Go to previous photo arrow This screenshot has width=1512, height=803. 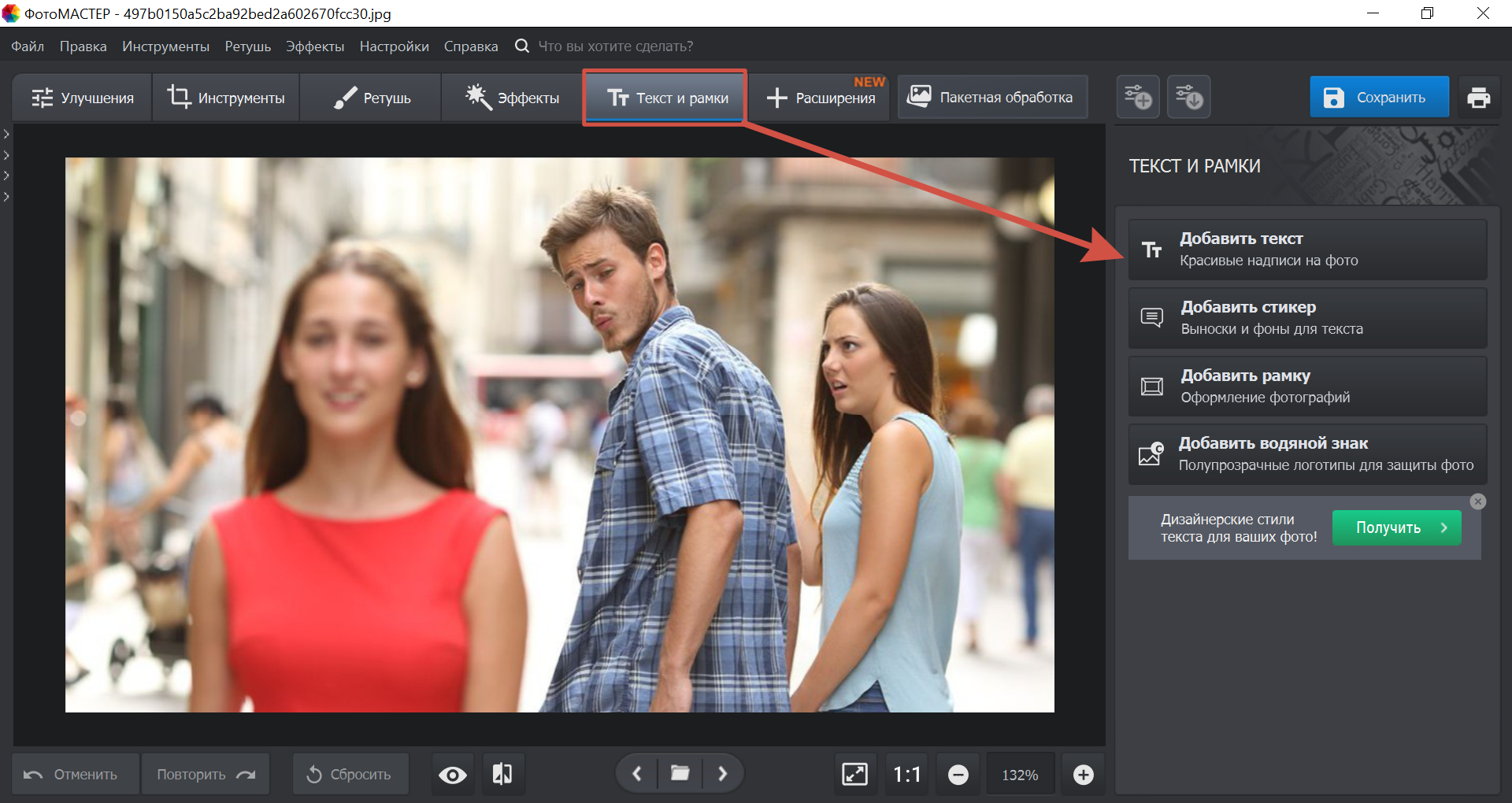click(637, 774)
